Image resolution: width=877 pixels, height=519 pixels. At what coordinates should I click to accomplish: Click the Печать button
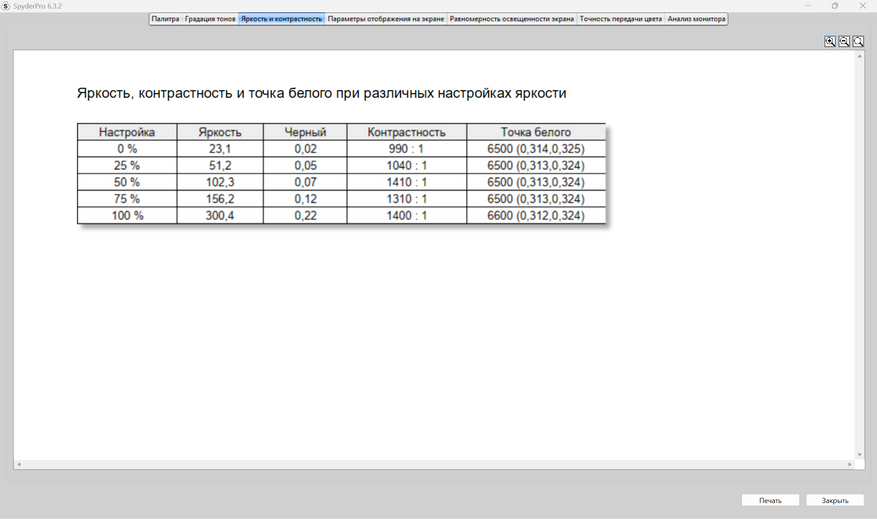[x=770, y=501]
